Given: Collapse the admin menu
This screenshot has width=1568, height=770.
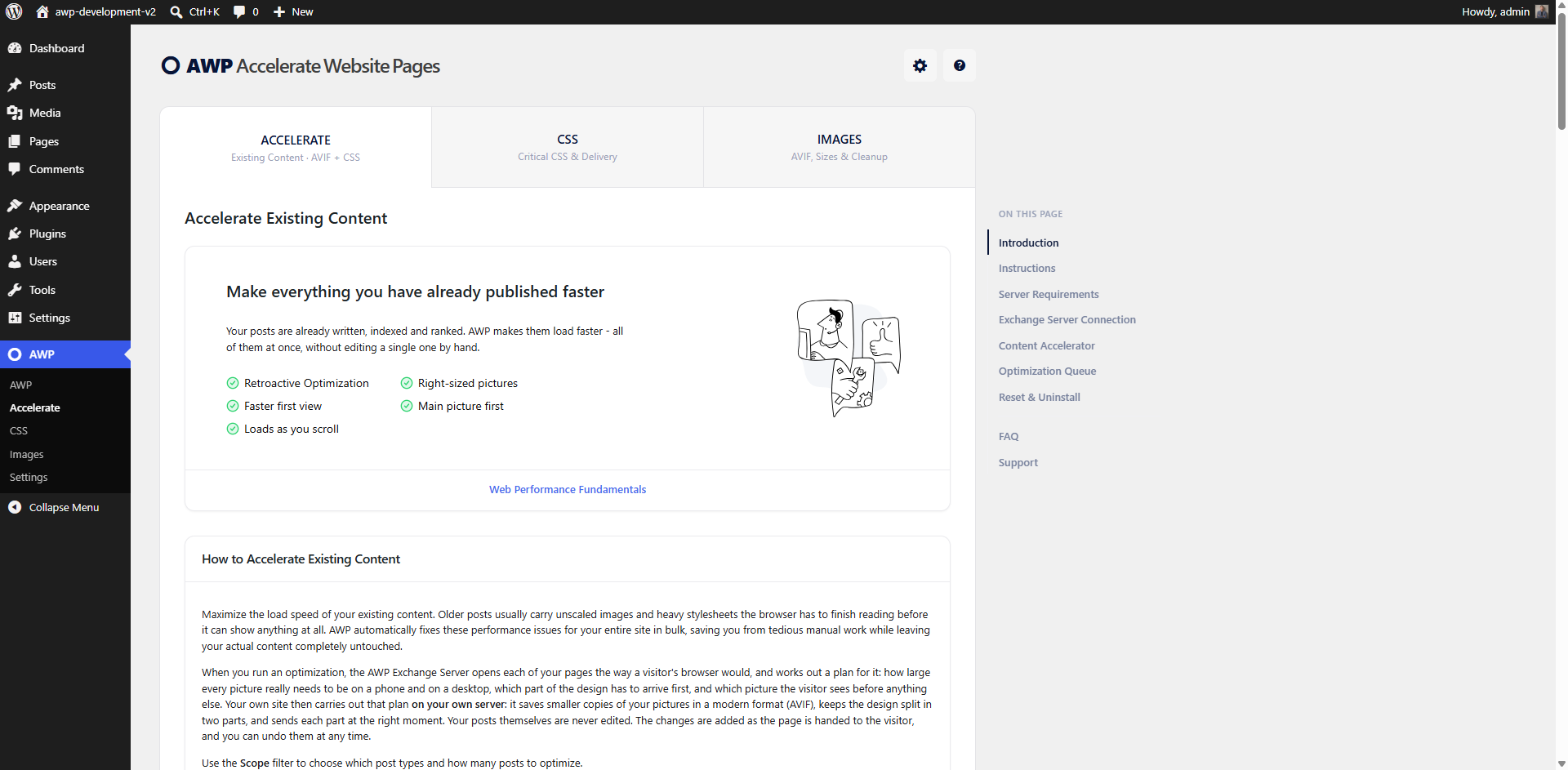Looking at the screenshot, I should pyautogui.click(x=65, y=507).
